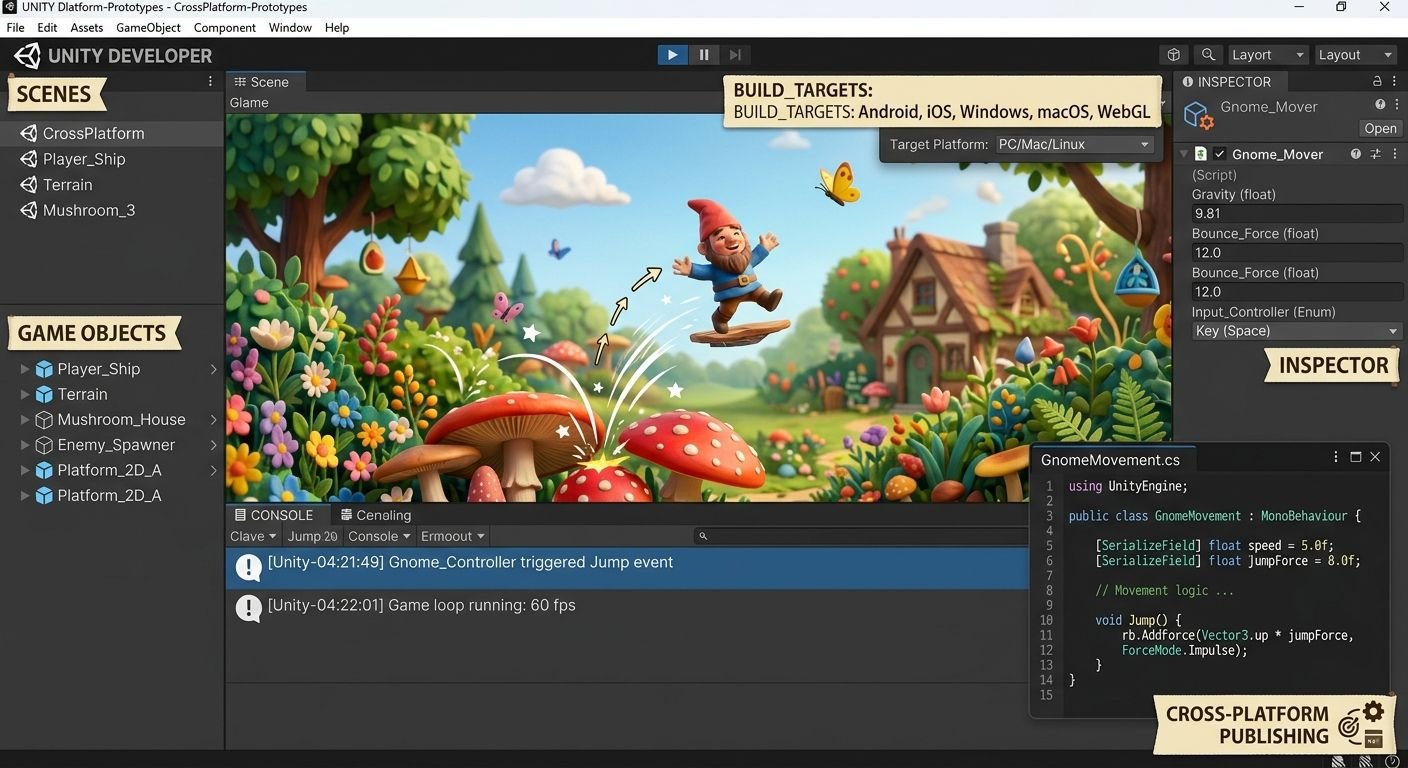Viewport: 1408px width, 768px height.
Task: Click the Gnome_Mover component's help icon
Action: point(1356,154)
